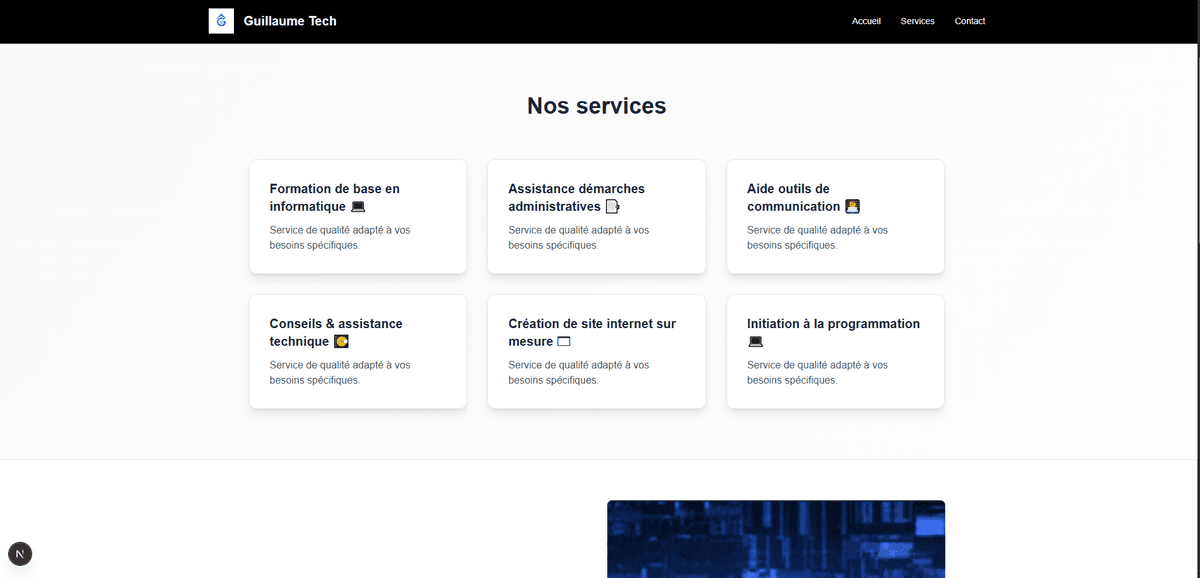
Task: Open the Contact navigation link
Action: pos(969,20)
